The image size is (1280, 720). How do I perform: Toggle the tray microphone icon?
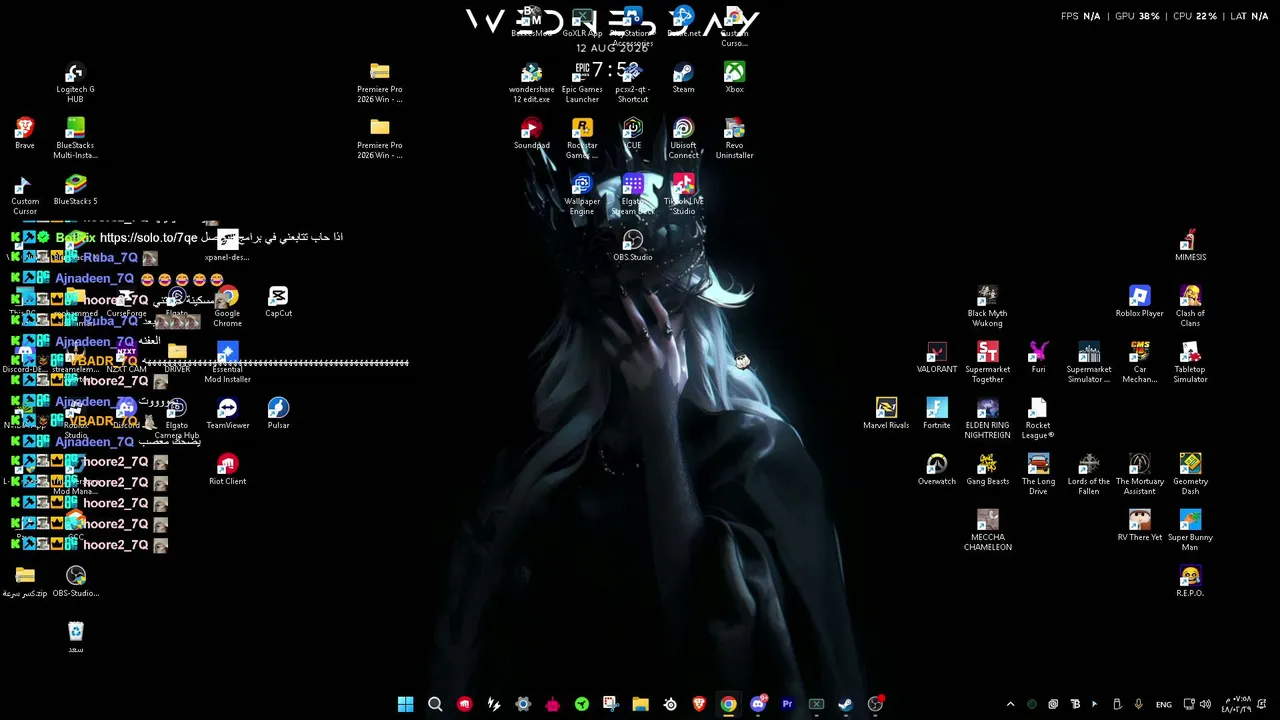[x=1138, y=704]
